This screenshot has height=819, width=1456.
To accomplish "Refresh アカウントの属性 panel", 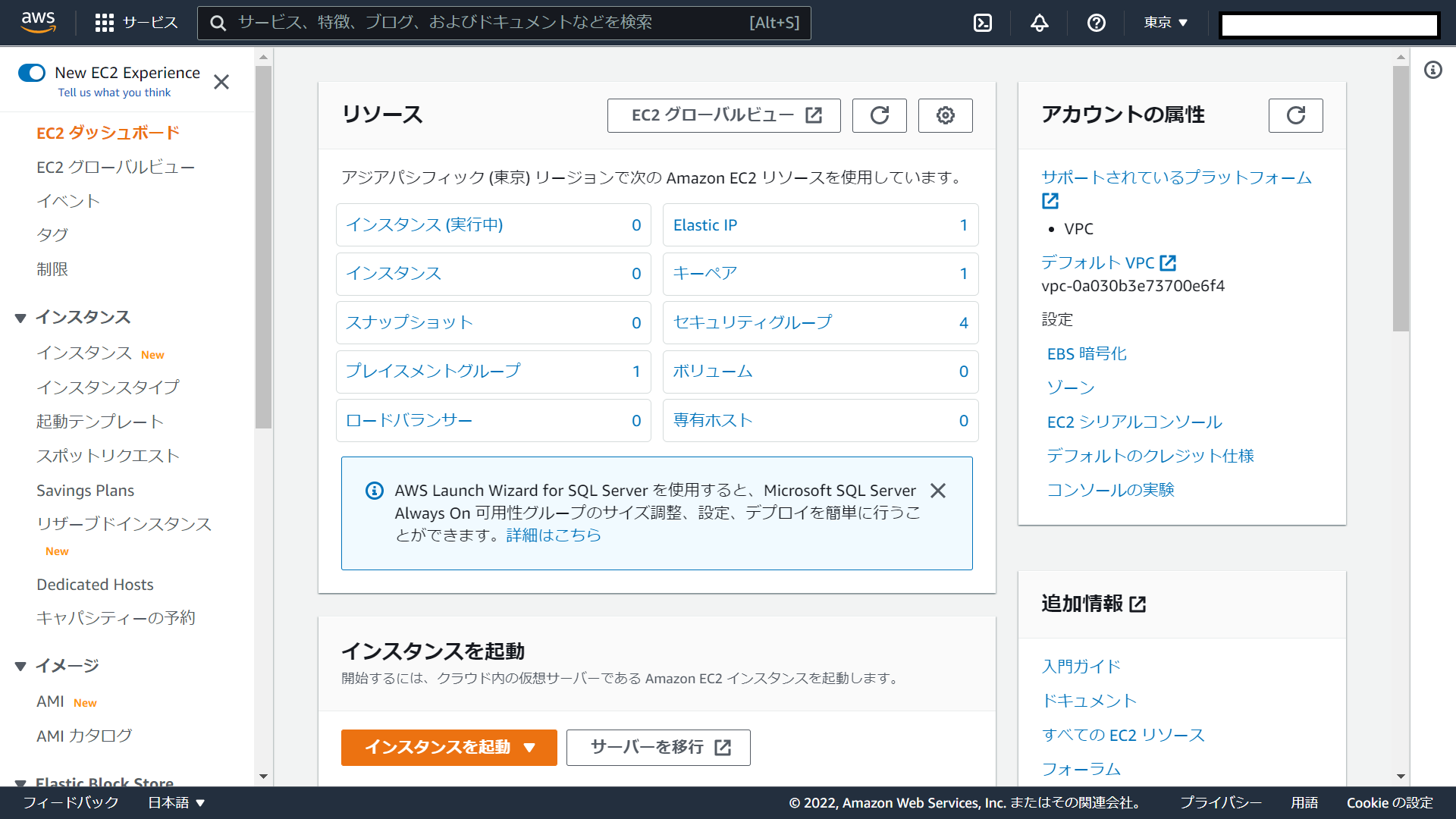I will (1295, 115).
